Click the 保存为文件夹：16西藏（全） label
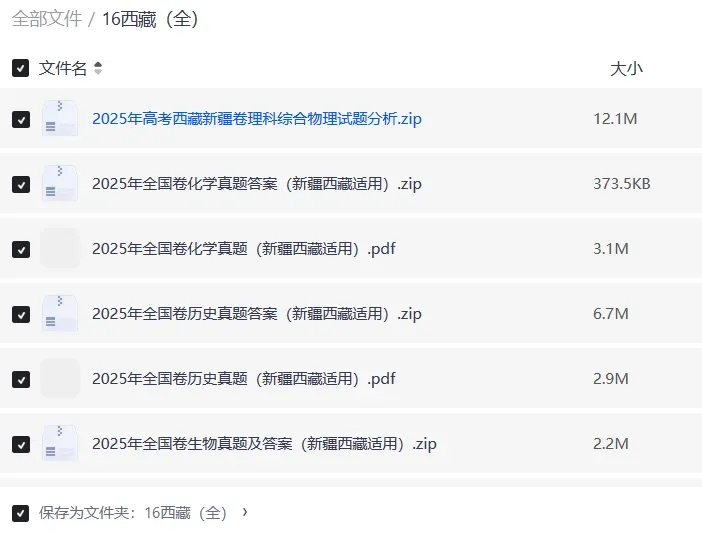The width and height of the screenshot is (702, 533). (x=133, y=513)
